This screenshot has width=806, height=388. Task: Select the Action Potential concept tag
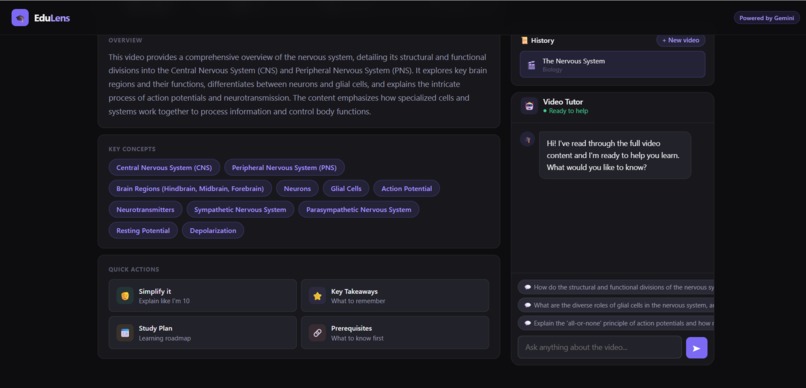click(407, 189)
